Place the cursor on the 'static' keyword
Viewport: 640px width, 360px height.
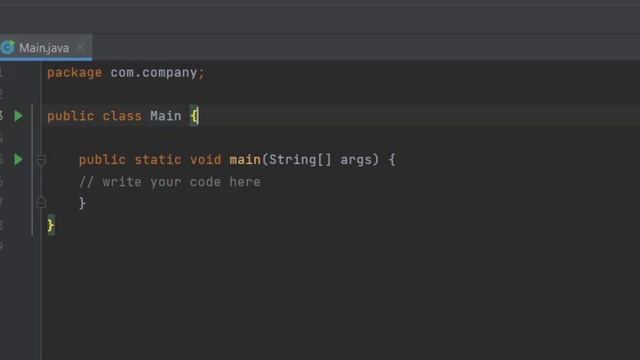point(158,160)
